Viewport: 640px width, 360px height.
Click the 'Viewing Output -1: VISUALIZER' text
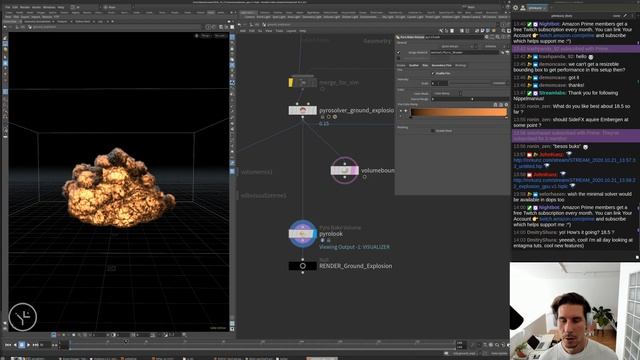coord(354,247)
